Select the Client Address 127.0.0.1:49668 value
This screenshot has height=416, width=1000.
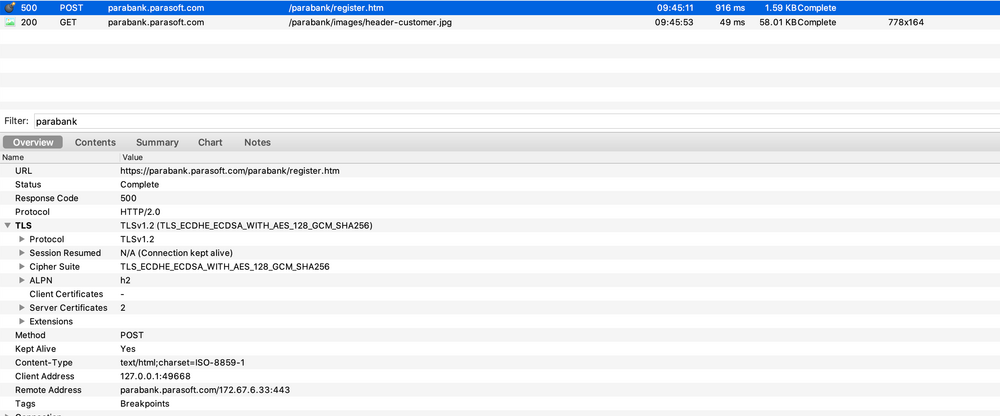click(x=155, y=376)
